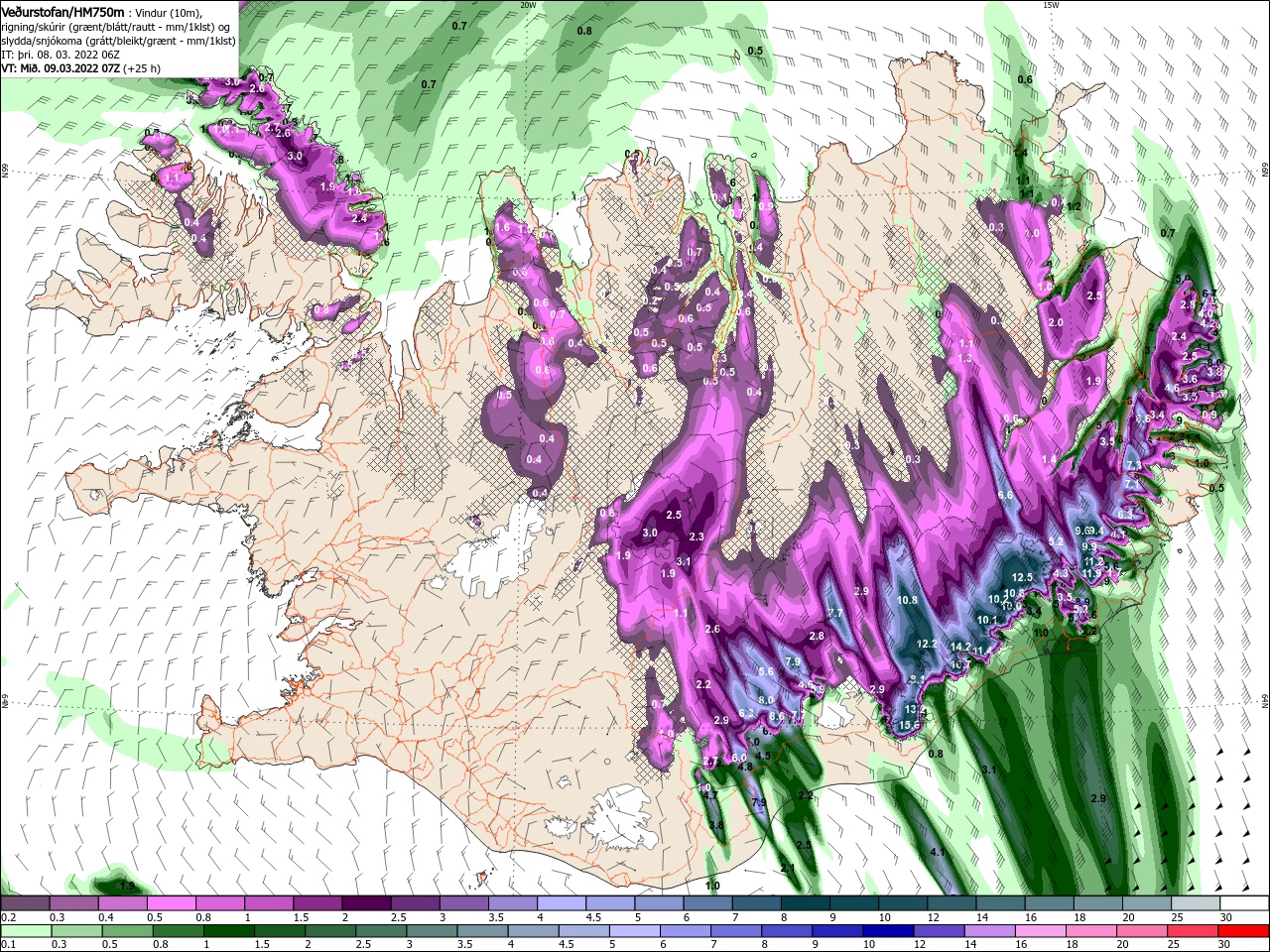
Task: Click the 15.6 precipitation value on the map
Action: (908, 725)
